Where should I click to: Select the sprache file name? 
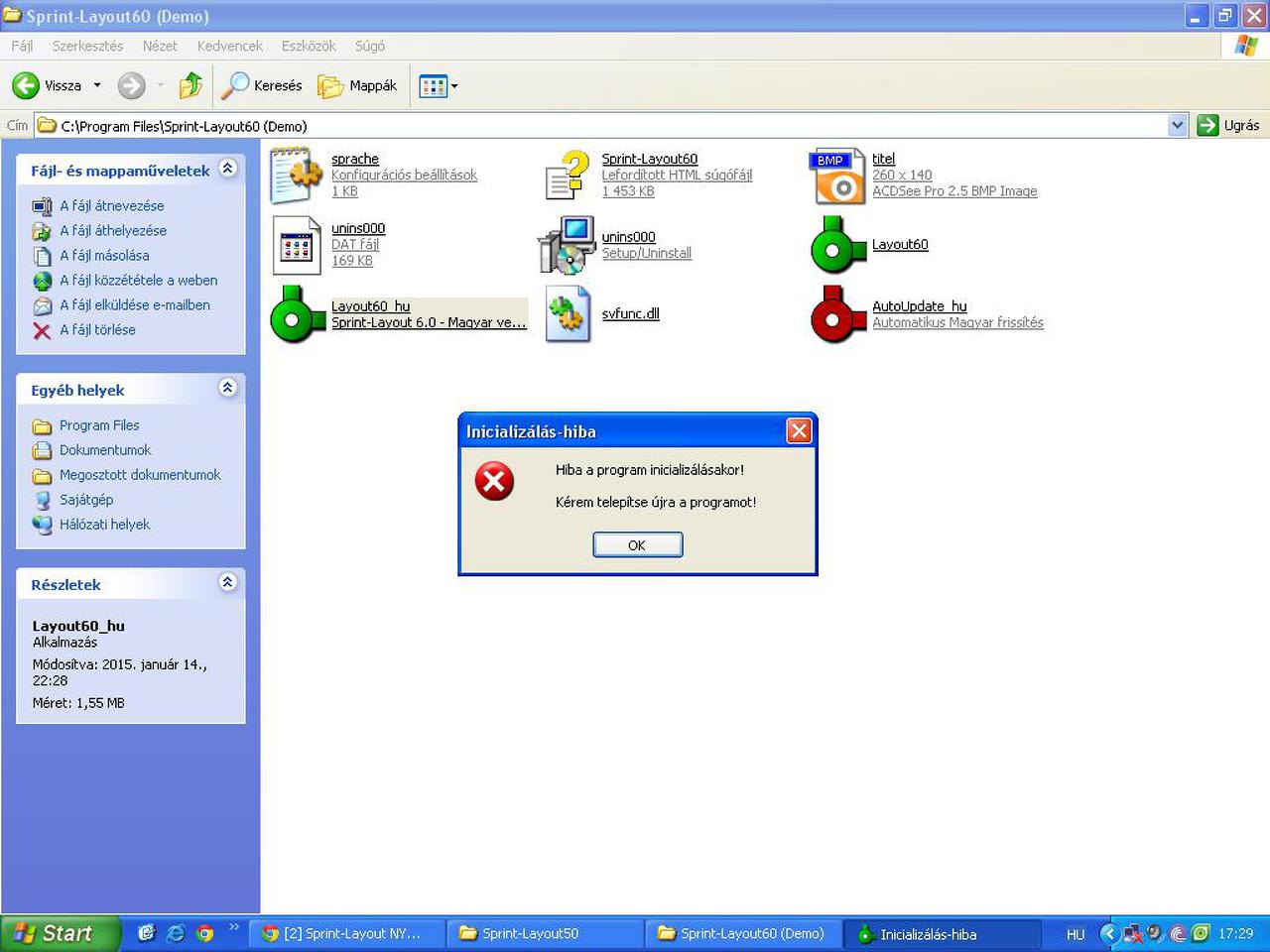(x=355, y=159)
